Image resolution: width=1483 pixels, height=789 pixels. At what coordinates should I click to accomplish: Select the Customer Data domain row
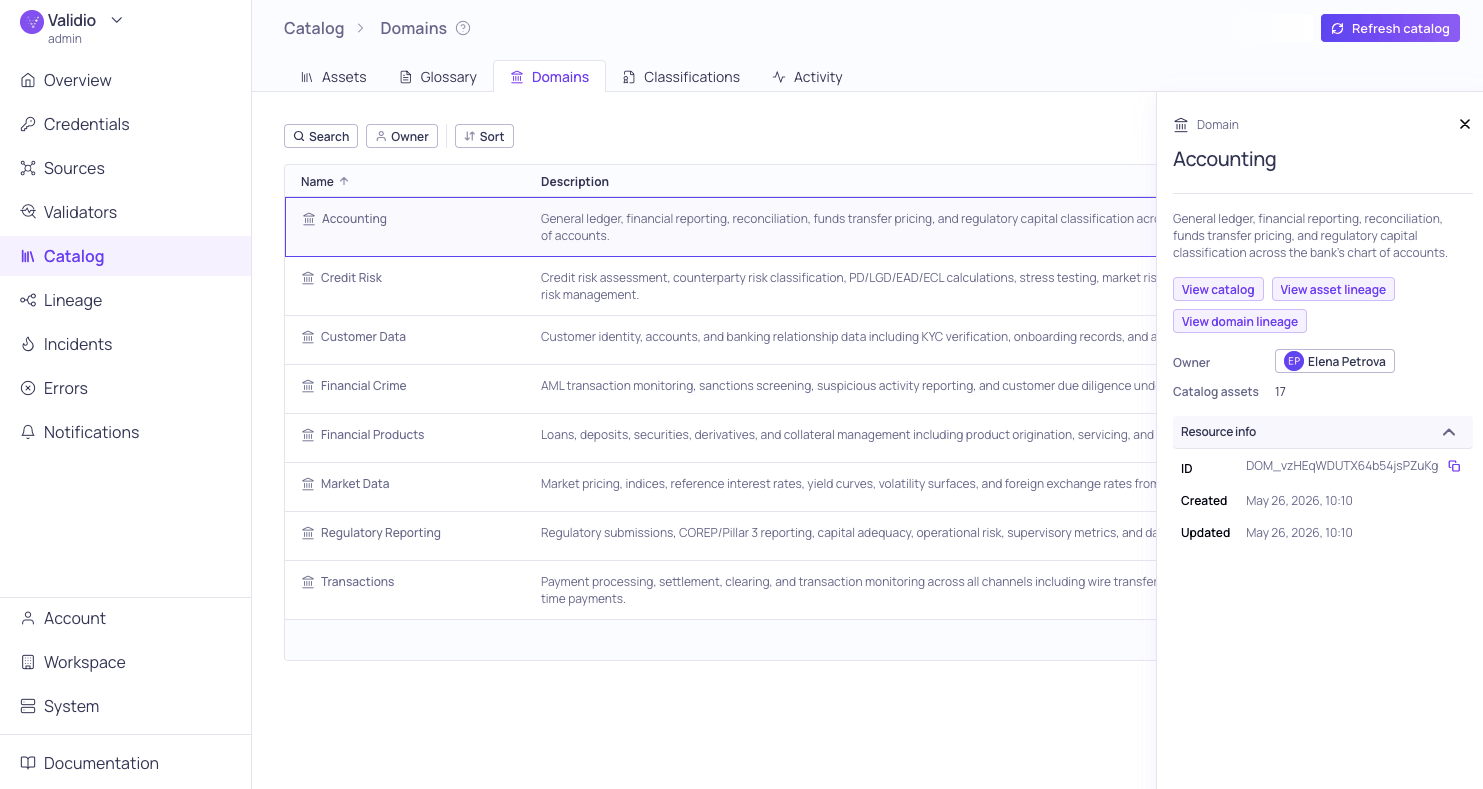(720, 340)
